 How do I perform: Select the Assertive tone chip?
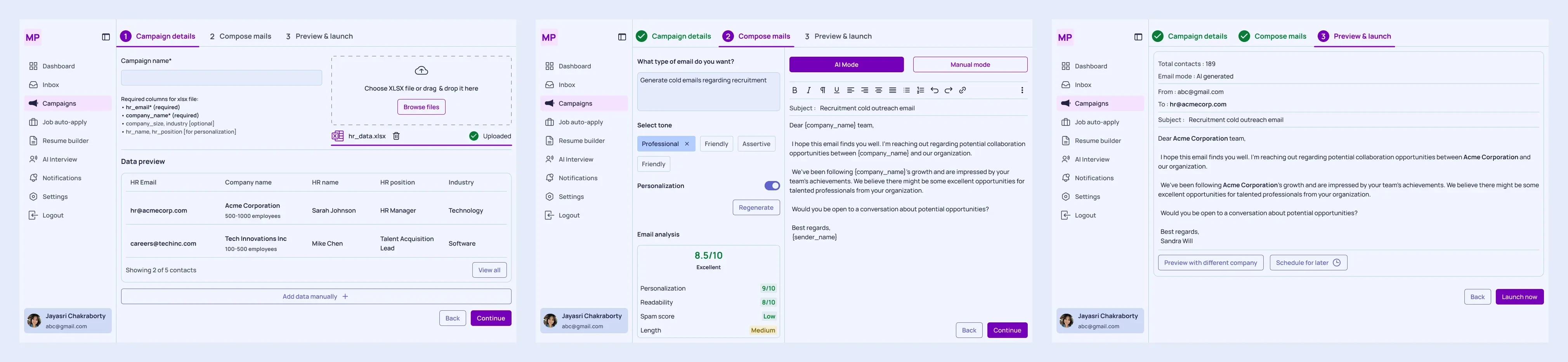tap(756, 144)
